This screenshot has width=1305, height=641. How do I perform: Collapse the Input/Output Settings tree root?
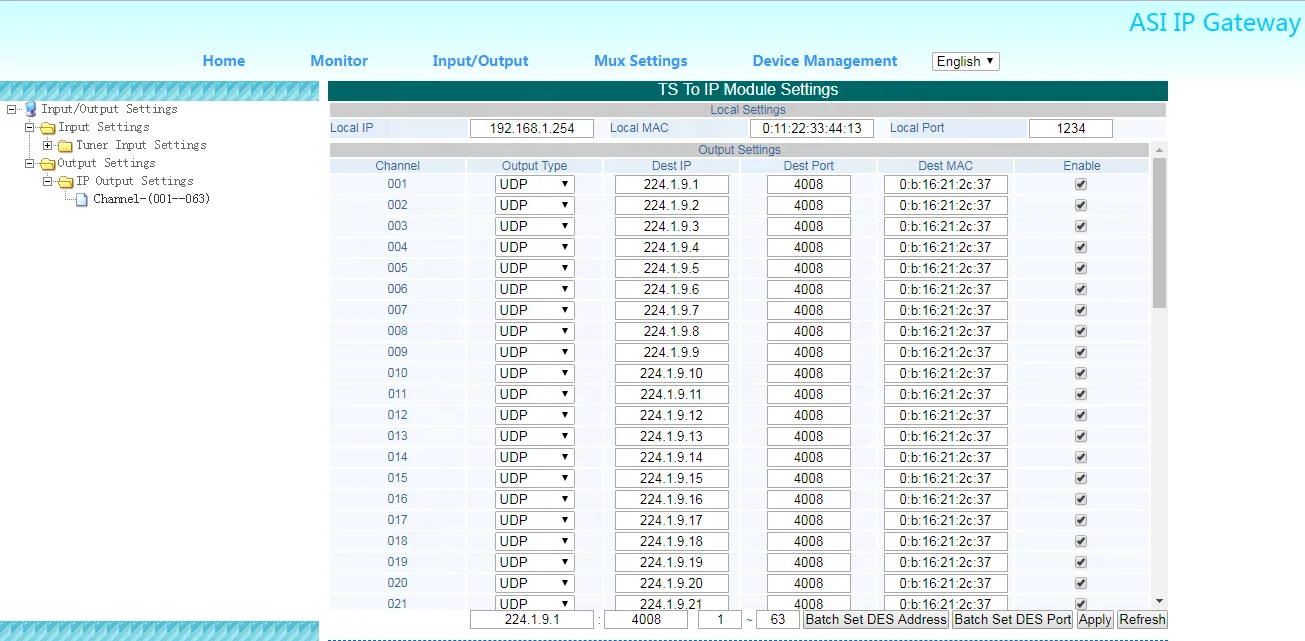[11, 109]
